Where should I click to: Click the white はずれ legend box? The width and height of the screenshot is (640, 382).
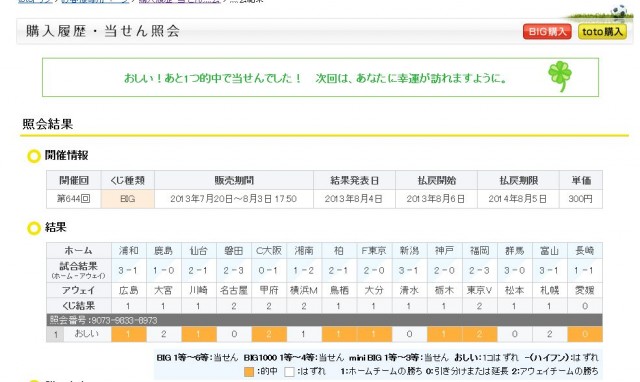pyautogui.click(x=289, y=372)
